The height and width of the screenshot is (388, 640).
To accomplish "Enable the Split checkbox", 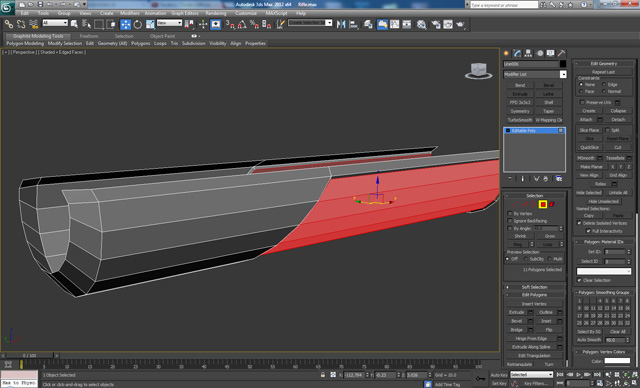I will (x=607, y=130).
